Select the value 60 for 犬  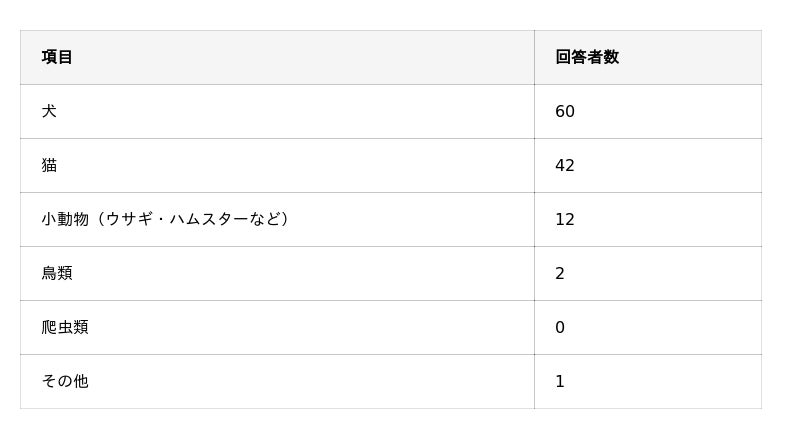565,112
